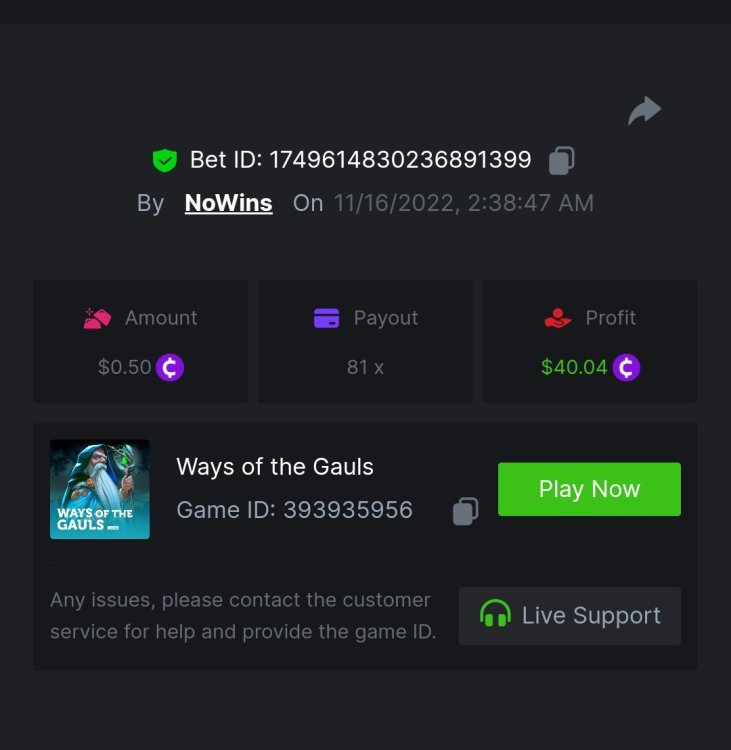Viewport: 731px width, 750px height.
Task: Click the Profit currency coin icon
Action: (626, 367)
